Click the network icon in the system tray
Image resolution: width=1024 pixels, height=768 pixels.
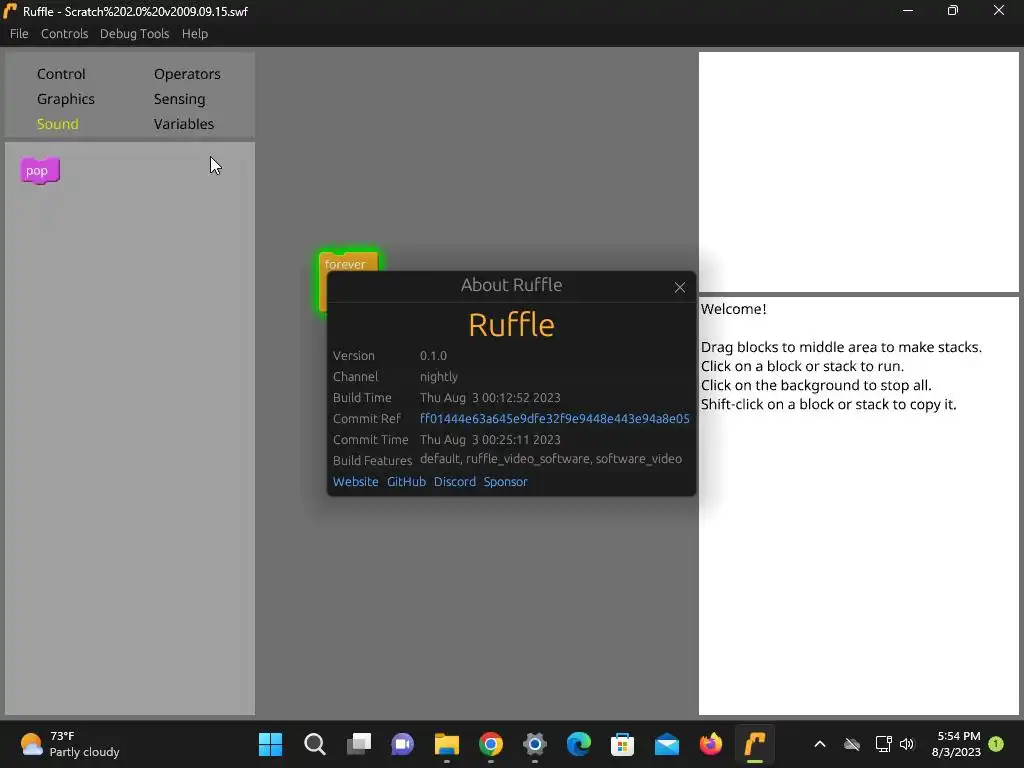(x=883, y=744)
